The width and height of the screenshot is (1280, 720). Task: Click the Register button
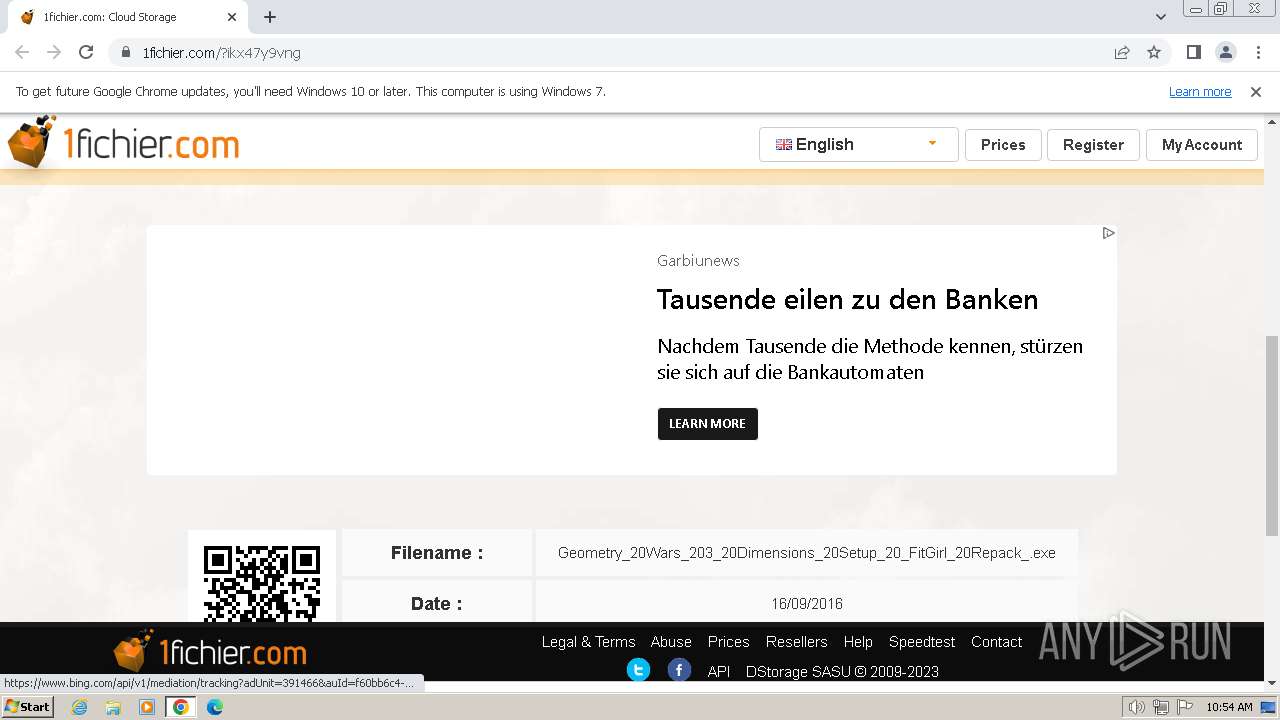point(1093,144)
